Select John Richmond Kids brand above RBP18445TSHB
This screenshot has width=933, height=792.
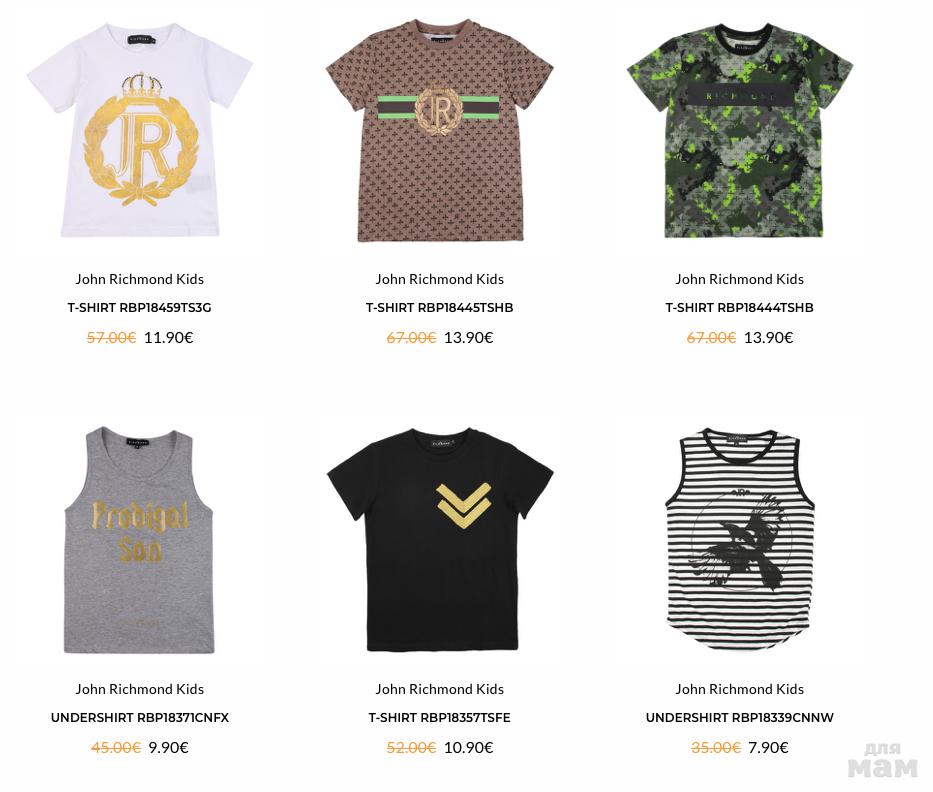(439, 279)
